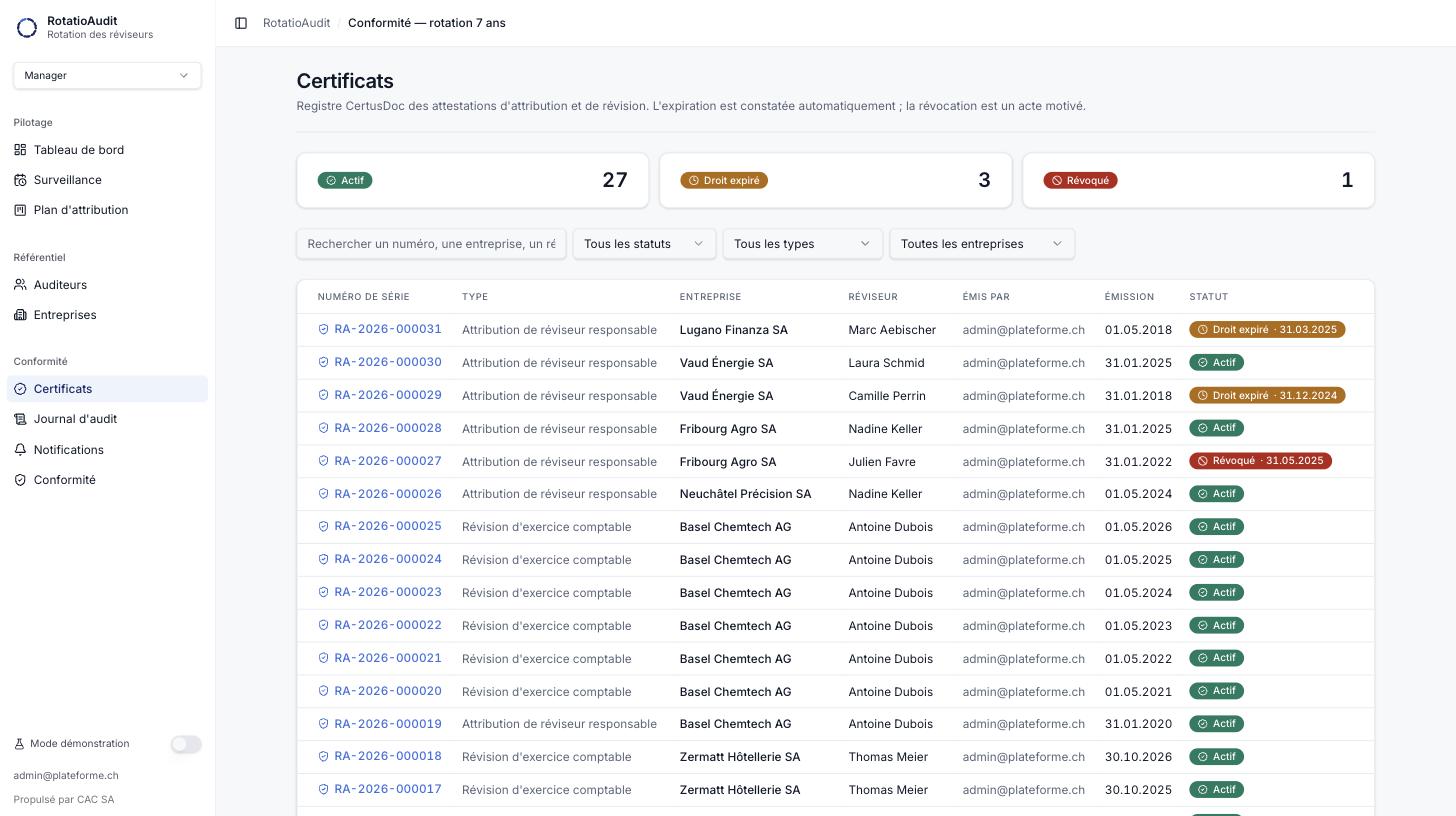Click Droit expiré 31.12.2024 status badge
1456x816 pixels.
(x=1267, y=395)
